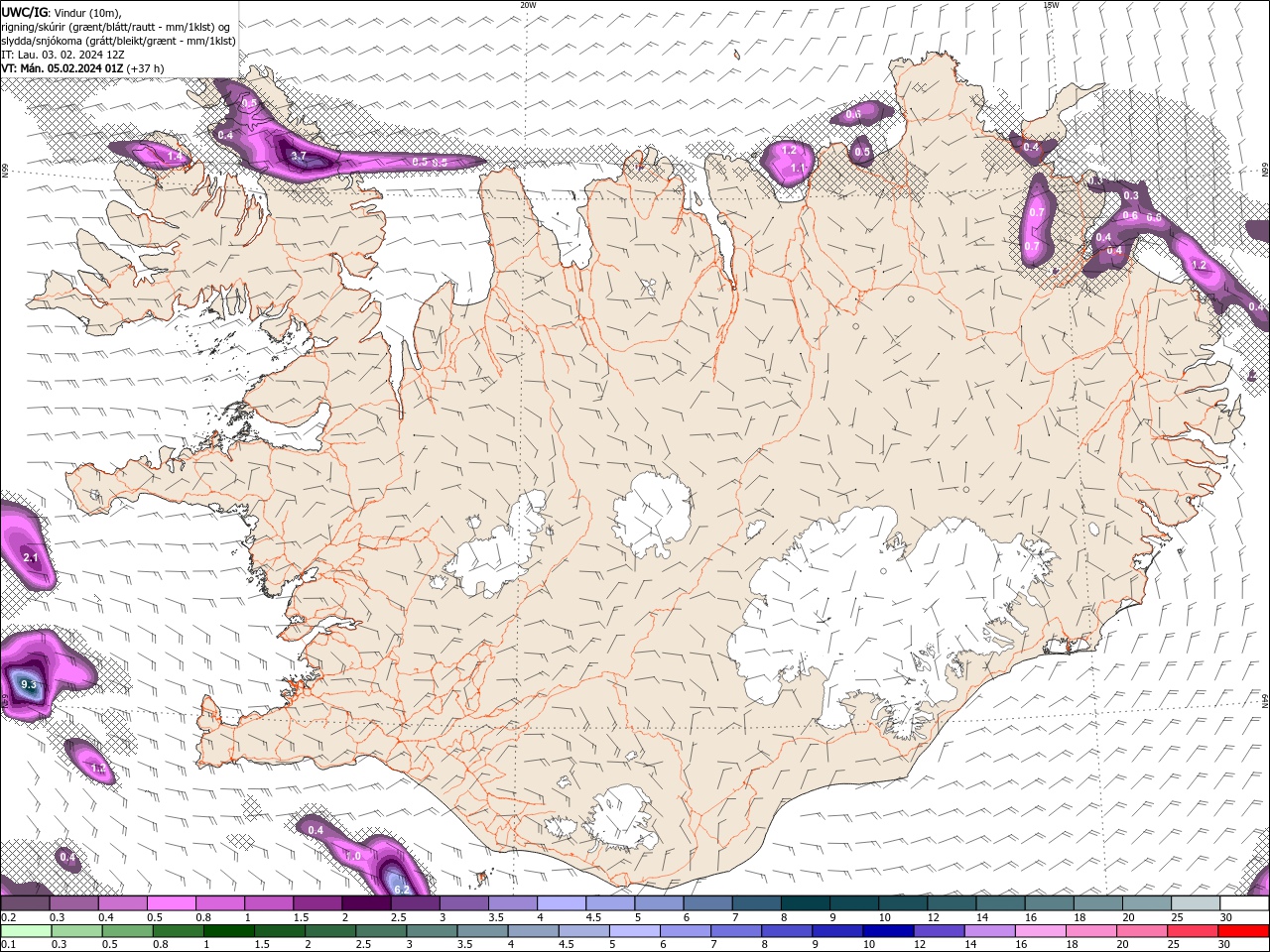Image resolution: width=1270 pixels, height=952 pixels.
Task: Click the 1.1 precipitation label on north coast
Action: [x=798, y=169]
